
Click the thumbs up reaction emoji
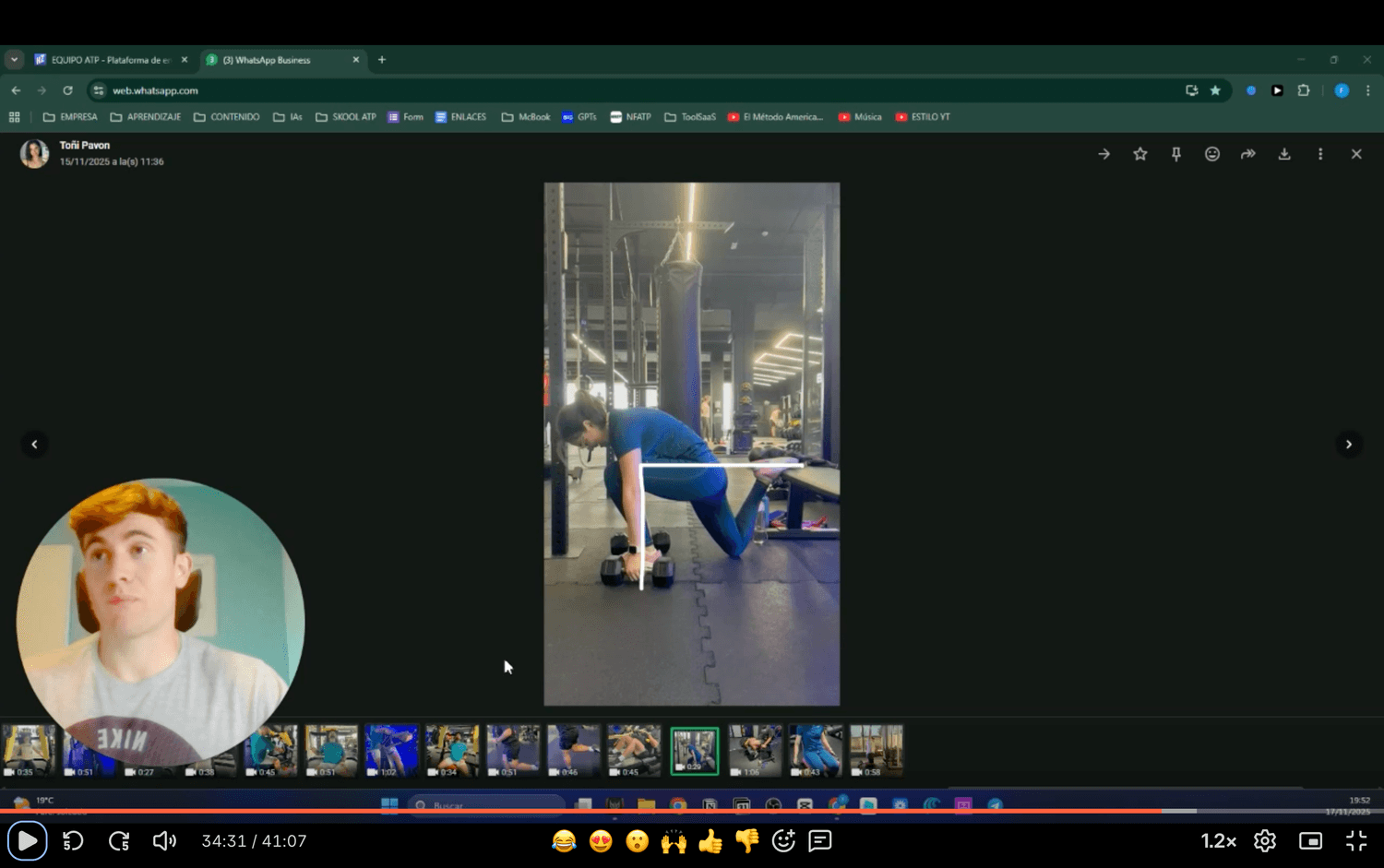(x=710, y=840)
